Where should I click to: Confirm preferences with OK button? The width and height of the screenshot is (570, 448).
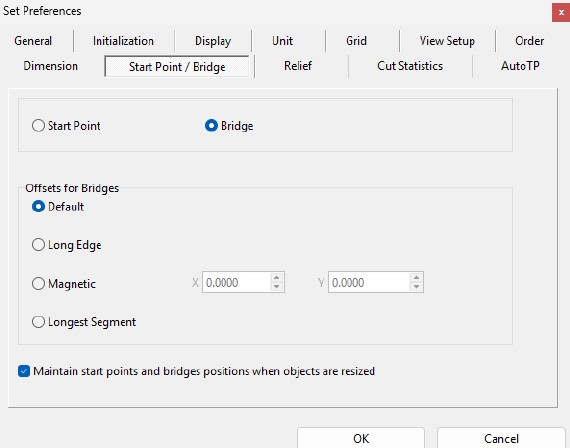[361, 438]
